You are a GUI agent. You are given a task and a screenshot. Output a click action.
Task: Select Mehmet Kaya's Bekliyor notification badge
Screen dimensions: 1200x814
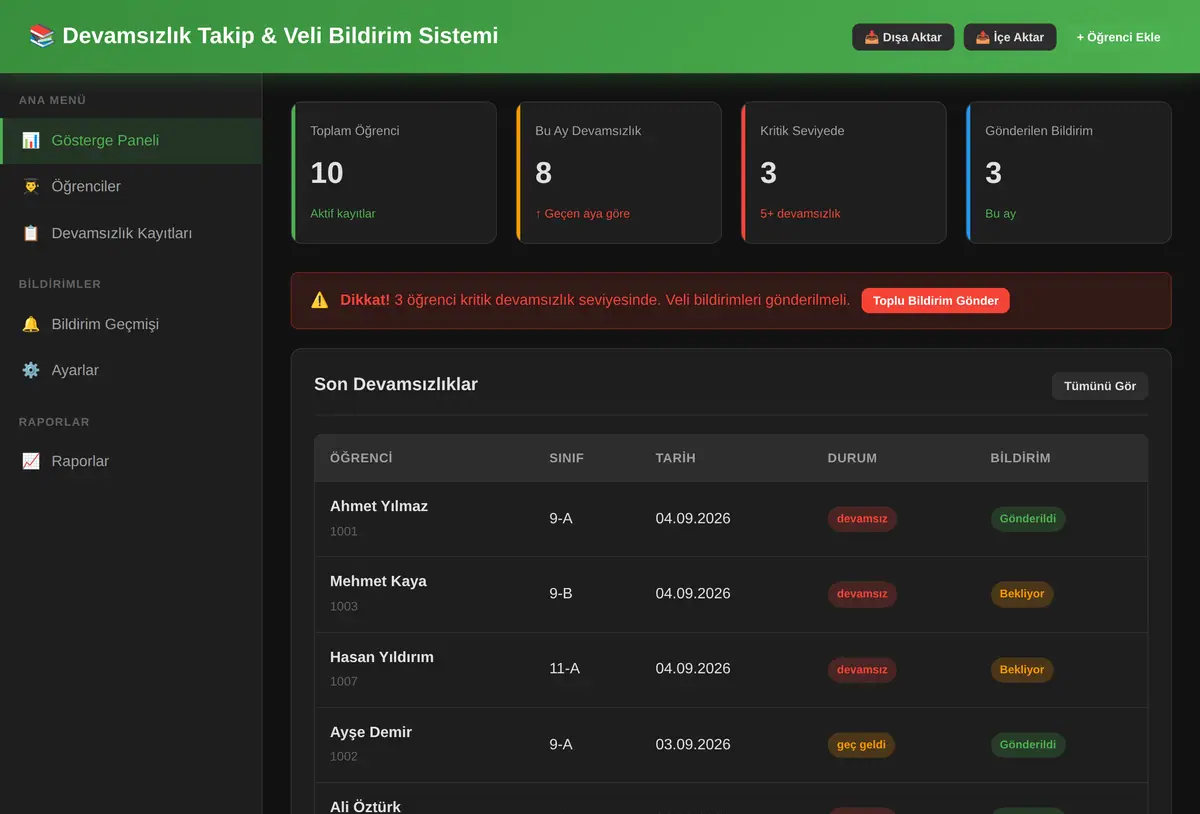point(1022,594)
